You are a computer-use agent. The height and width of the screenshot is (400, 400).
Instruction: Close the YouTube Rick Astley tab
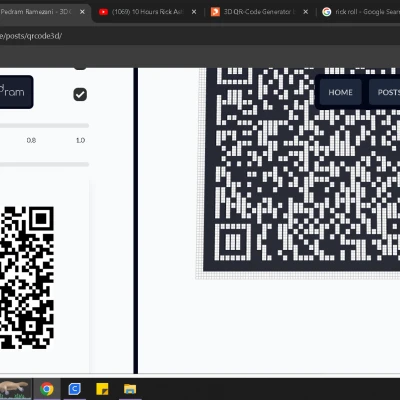[194, 12]
